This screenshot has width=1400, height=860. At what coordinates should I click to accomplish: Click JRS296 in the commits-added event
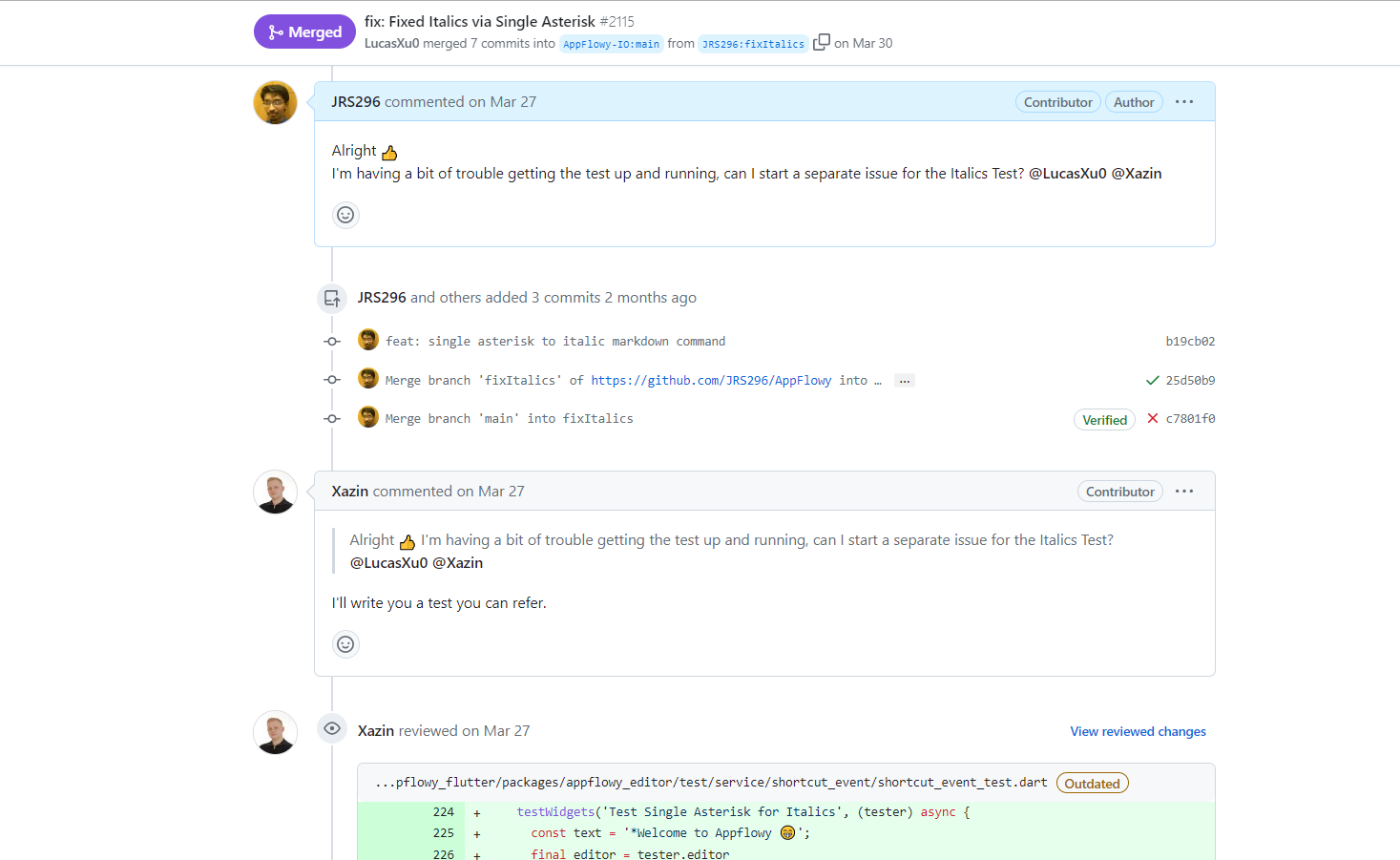382,297
